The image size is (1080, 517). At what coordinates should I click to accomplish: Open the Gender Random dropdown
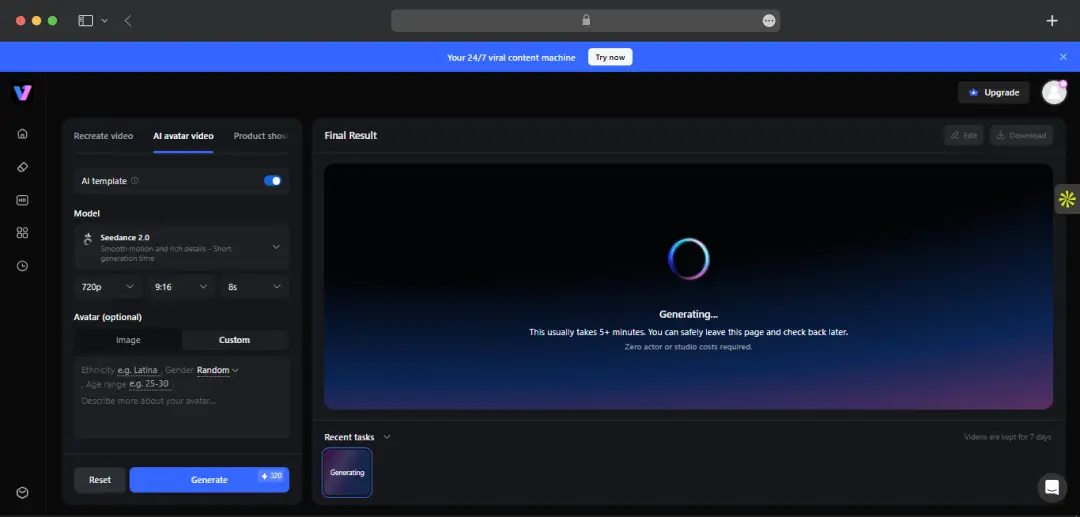(x=218, y=370)
